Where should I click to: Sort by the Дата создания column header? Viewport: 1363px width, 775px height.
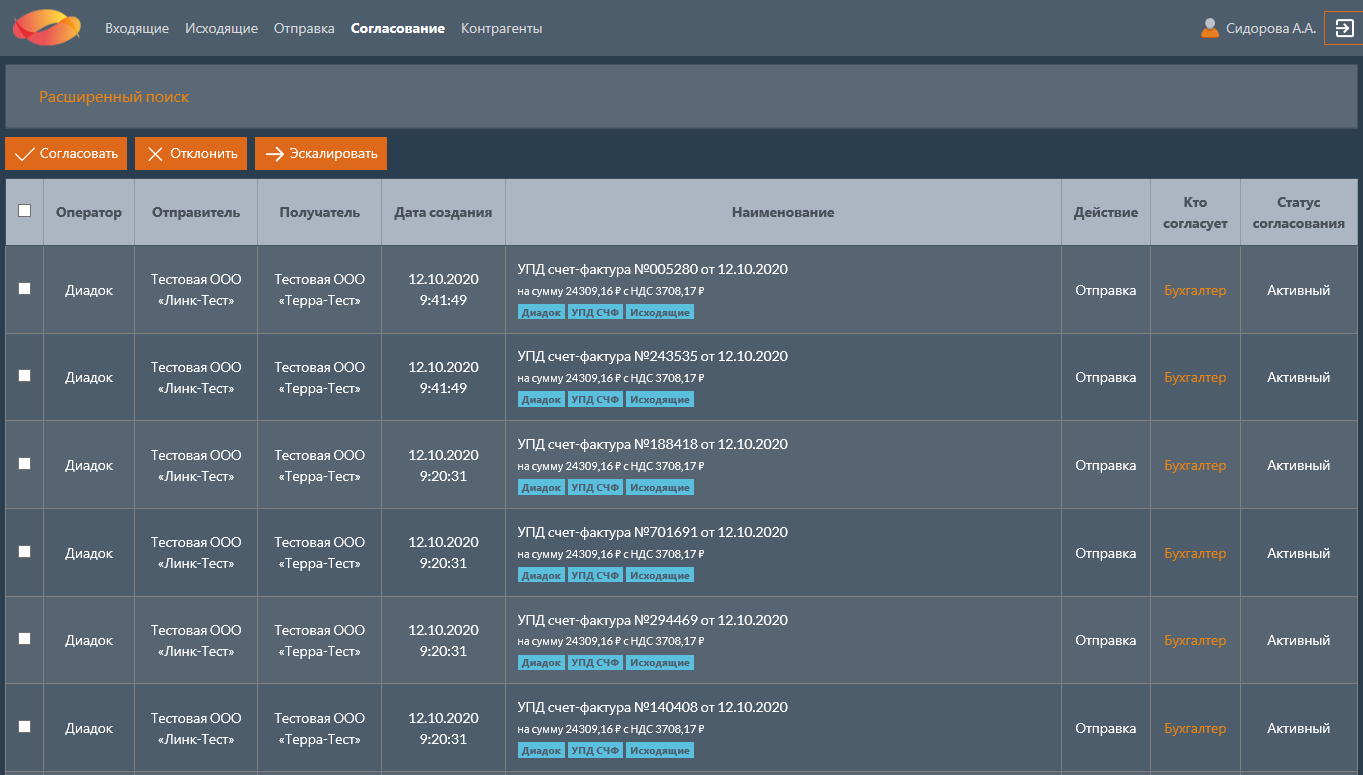tap(443, 212)
